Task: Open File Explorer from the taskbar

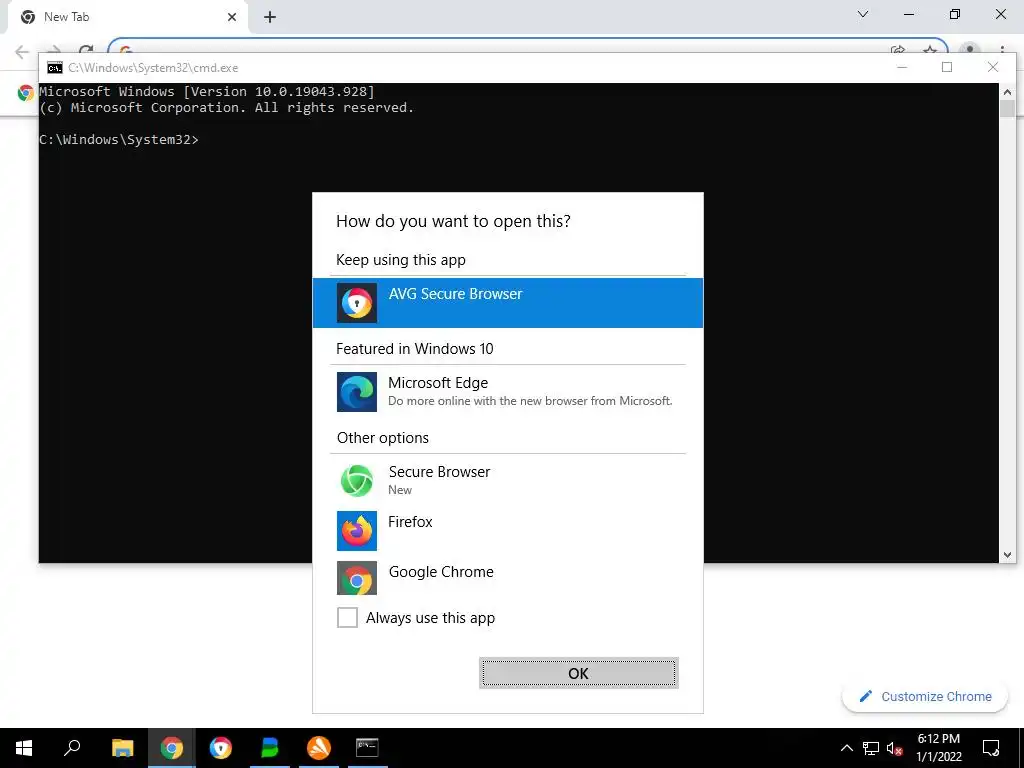Action: coord(122,748)
